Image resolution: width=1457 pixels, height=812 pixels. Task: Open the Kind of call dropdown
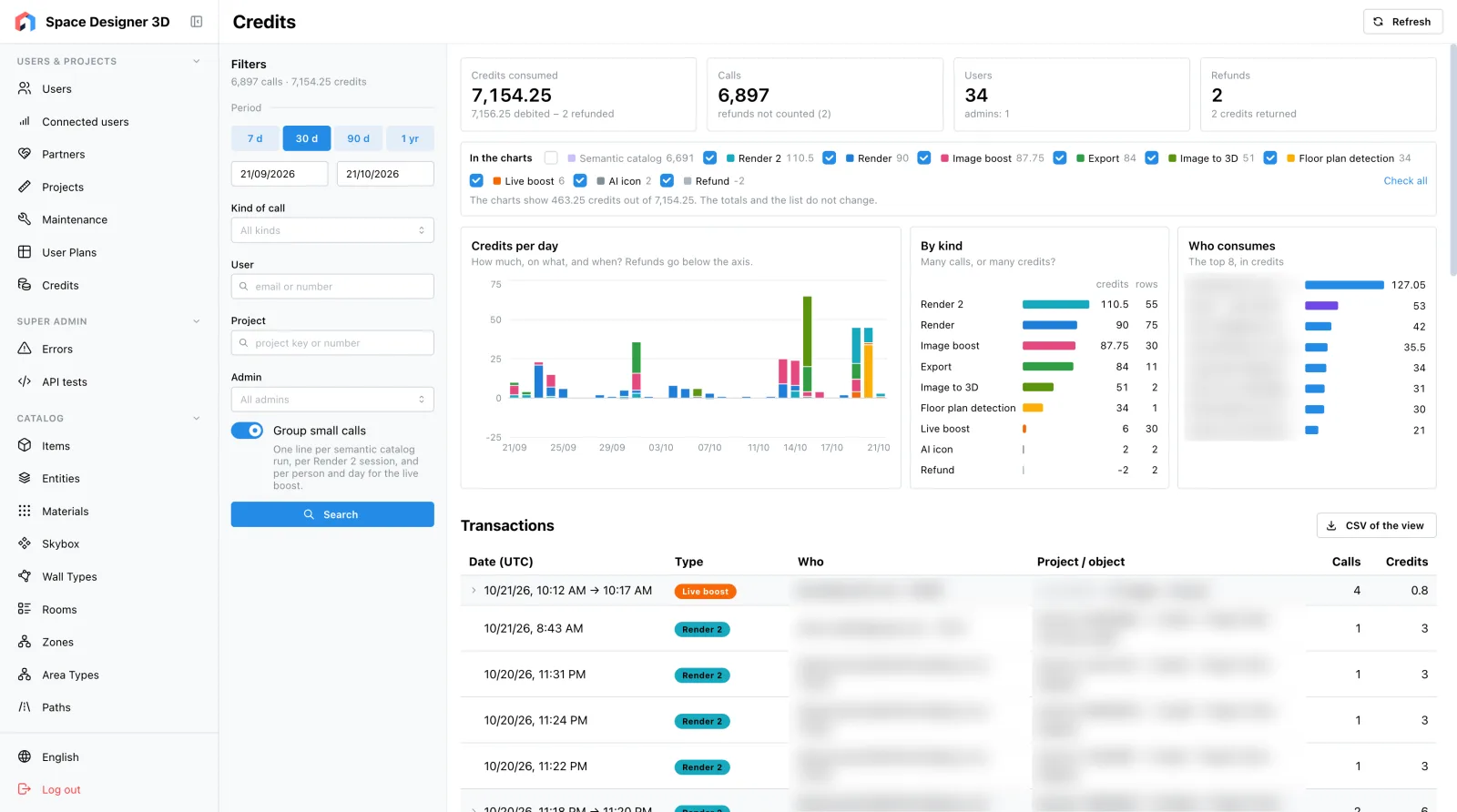point(332,230)
